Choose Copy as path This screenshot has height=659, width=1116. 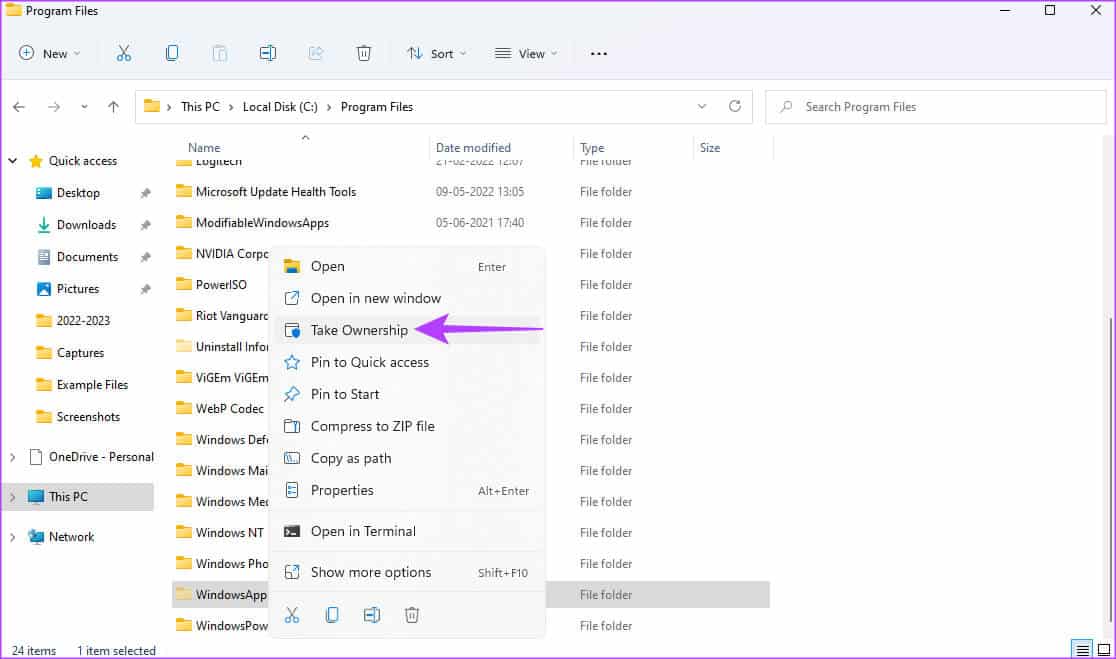tap(408, 458)
